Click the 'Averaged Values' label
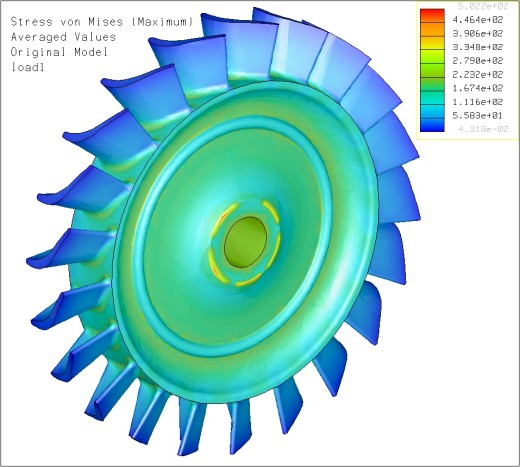The width and height of the screenshot is (520, 467). (63, 37)
